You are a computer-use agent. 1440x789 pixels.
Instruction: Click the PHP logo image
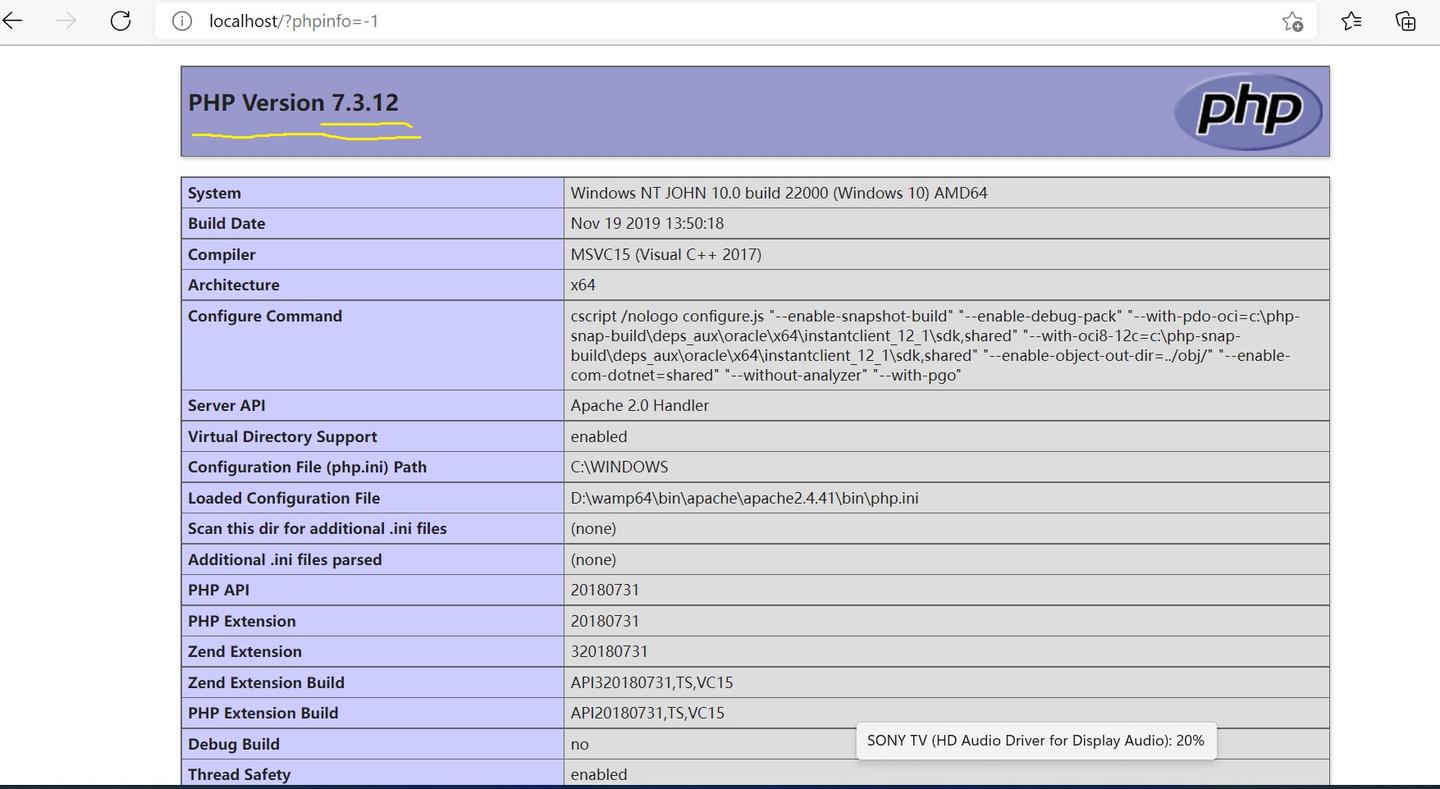(x=1248, y=111)
